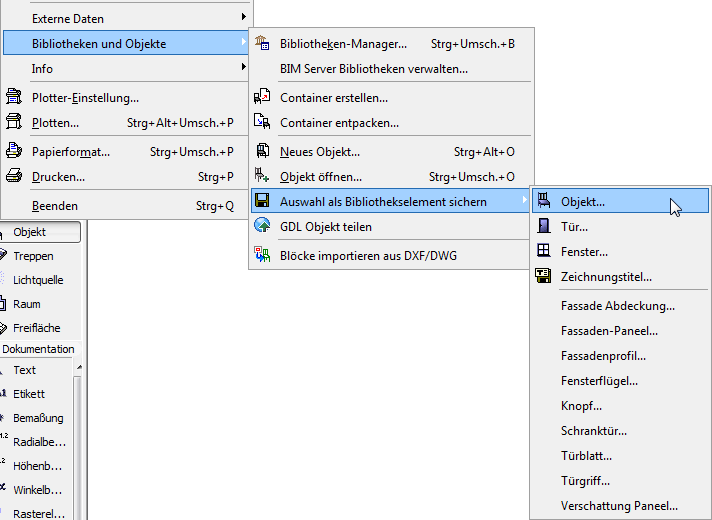The height and width of the screenshot is (520, 712).
Task: Click the Bibliotheken-Manager icon
Action: [x=263, y=43]
